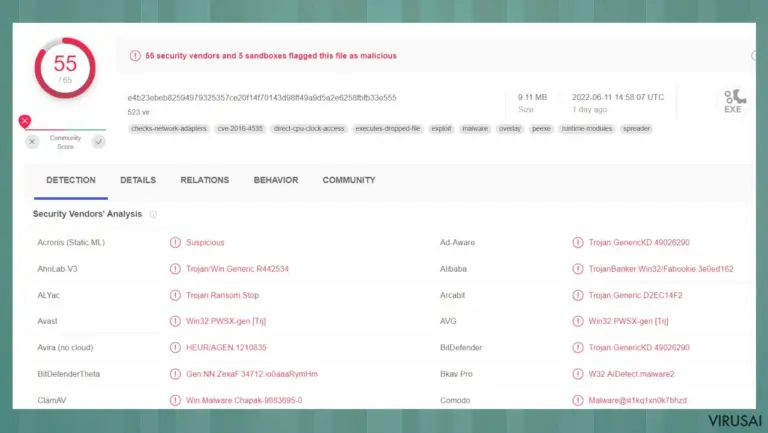The image size is (768, 433).
Task: Click the alert icon in the AVG row
Action: (578, 321)
